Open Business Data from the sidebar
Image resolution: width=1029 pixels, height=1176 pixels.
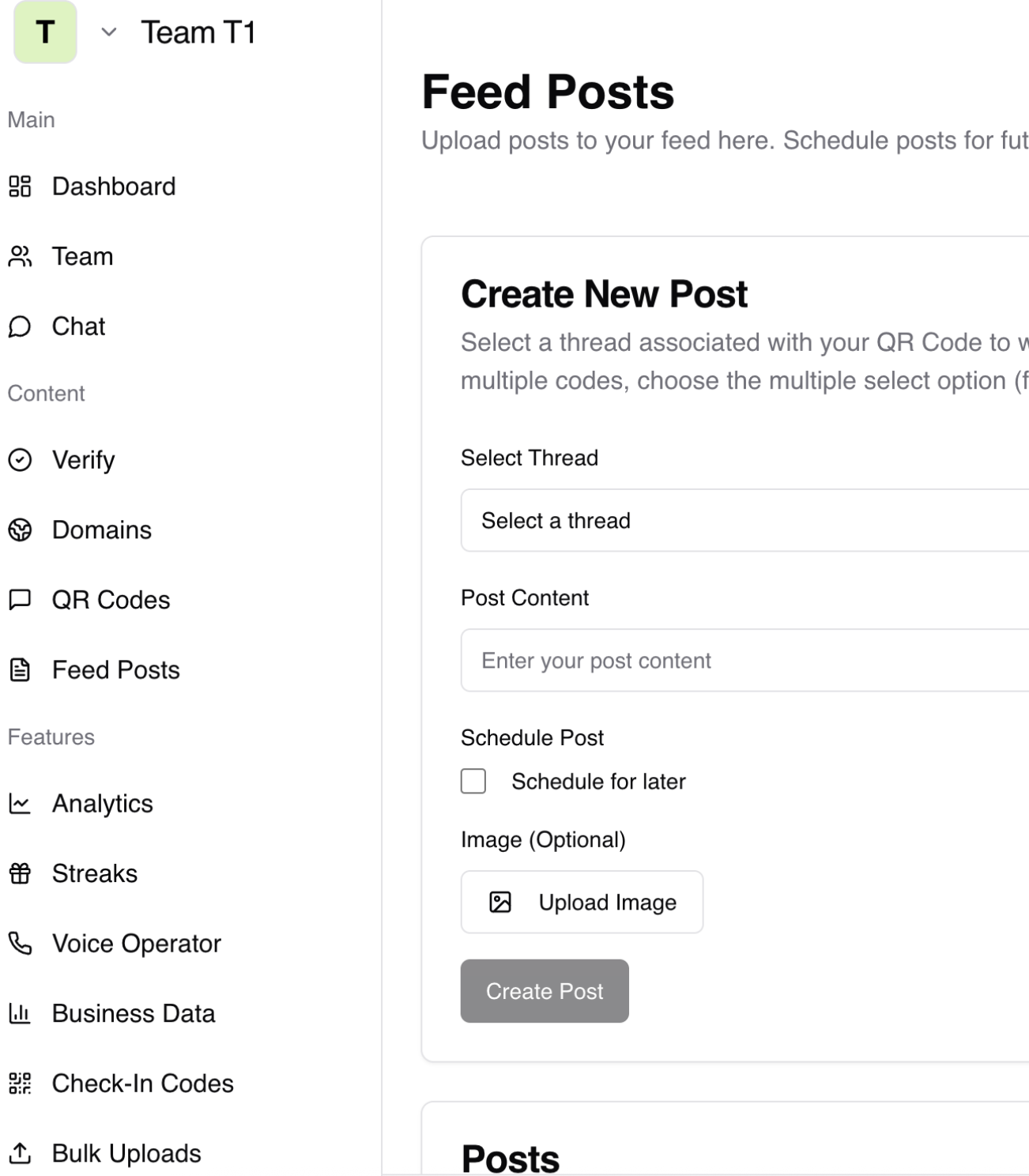(x=133, y=1013)
